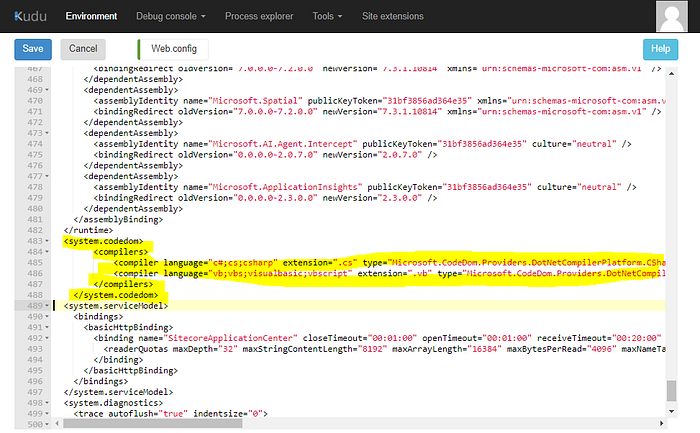Collapse system.diagnostics fold at line 498
Viewport: 700px width, 433px height.
click(47, 403)
